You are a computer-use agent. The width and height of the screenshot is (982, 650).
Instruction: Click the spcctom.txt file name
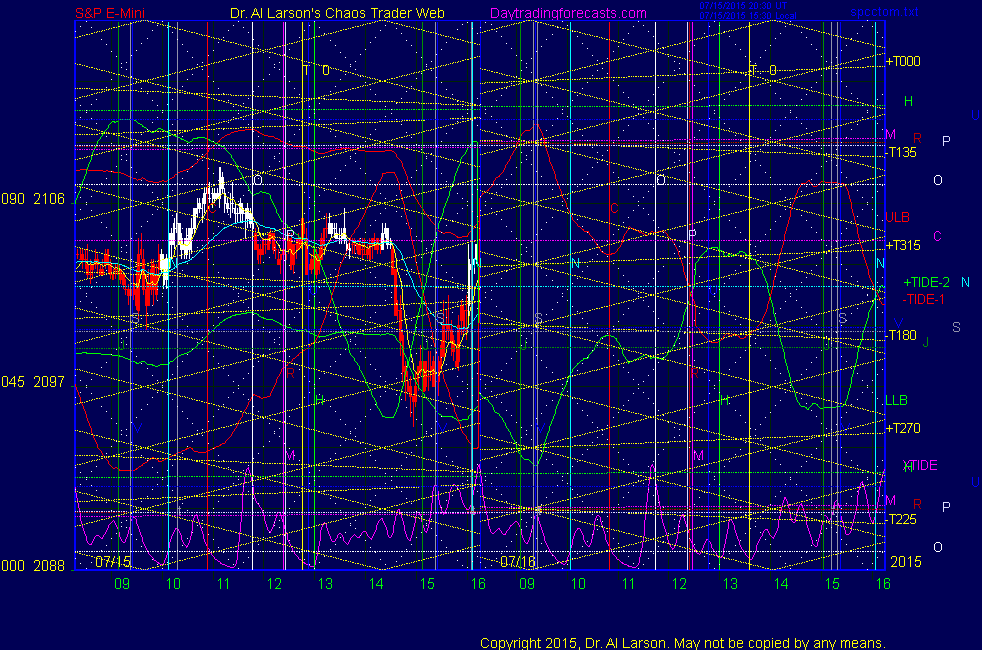pyautogui.click(x=884, y=12)
